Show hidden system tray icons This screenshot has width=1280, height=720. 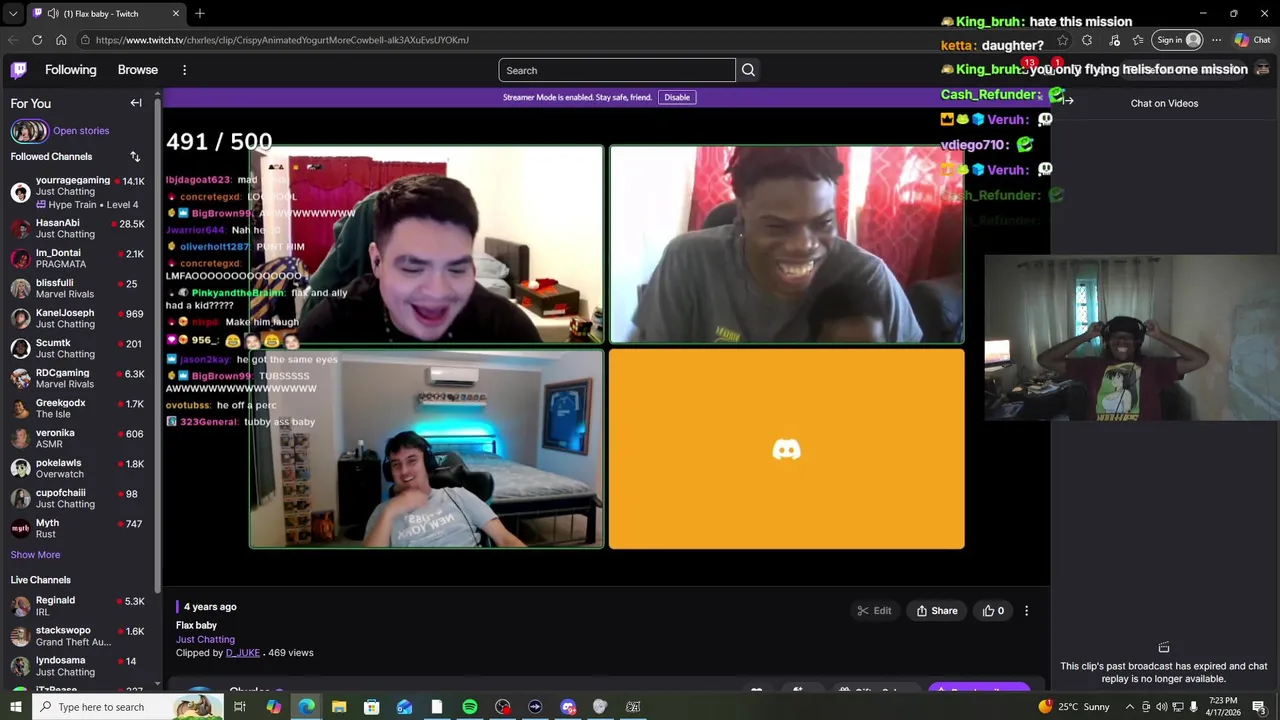1130,707
